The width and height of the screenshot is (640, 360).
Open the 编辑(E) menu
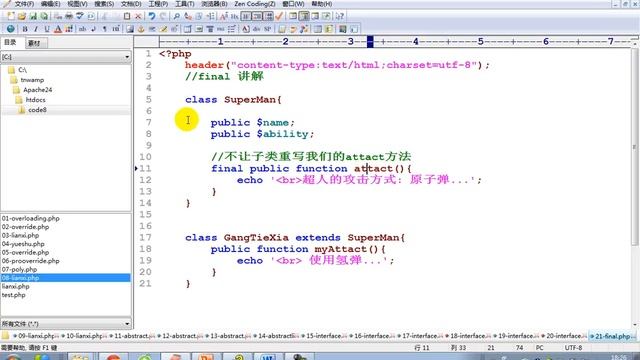[x=51, y=4]
